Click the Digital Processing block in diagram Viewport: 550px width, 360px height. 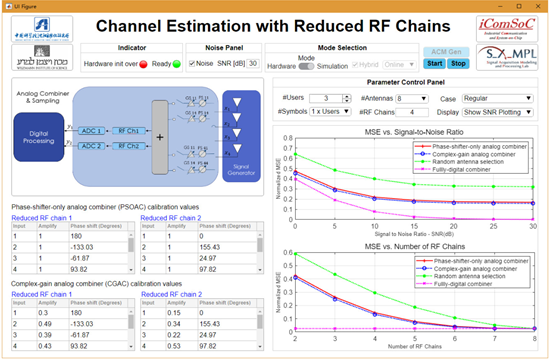click(x=39, y=137)
